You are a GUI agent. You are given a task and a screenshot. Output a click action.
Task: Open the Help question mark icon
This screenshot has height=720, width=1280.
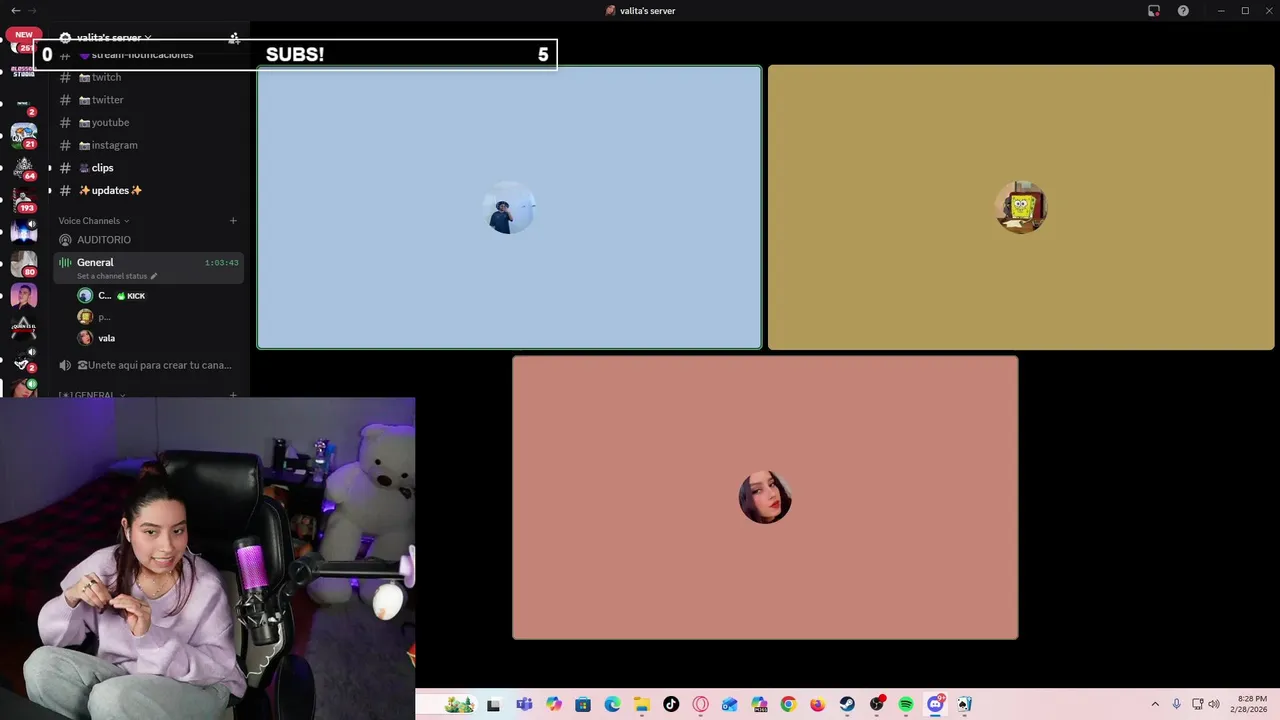coord(1183,10)
